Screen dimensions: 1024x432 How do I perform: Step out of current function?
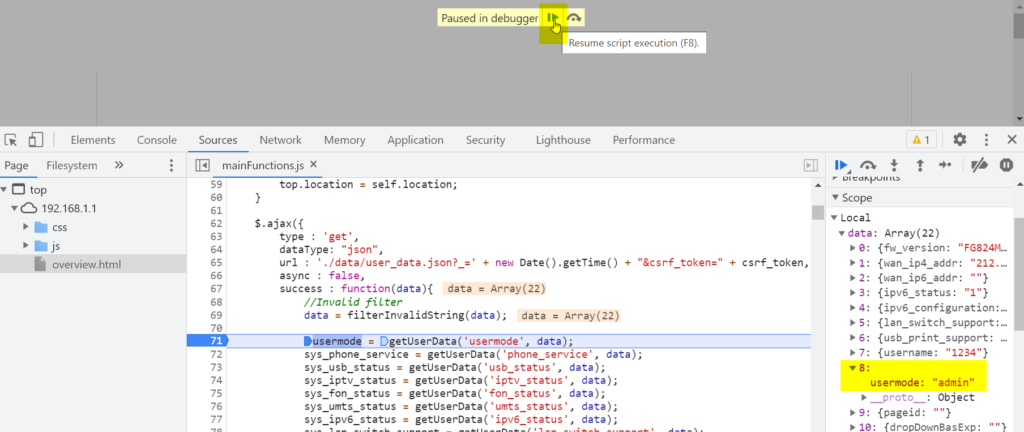pos(919,165)
